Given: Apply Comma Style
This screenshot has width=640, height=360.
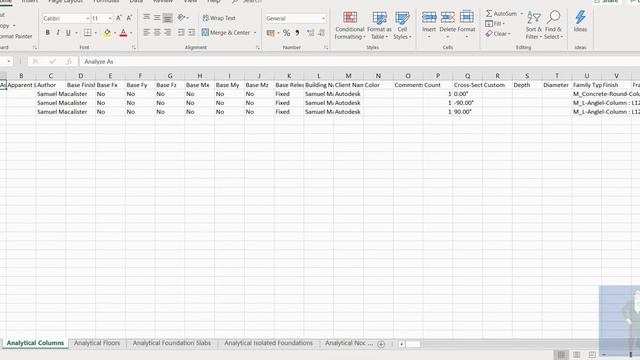Looking at the screenshot, I should click(x=297, y=33).
